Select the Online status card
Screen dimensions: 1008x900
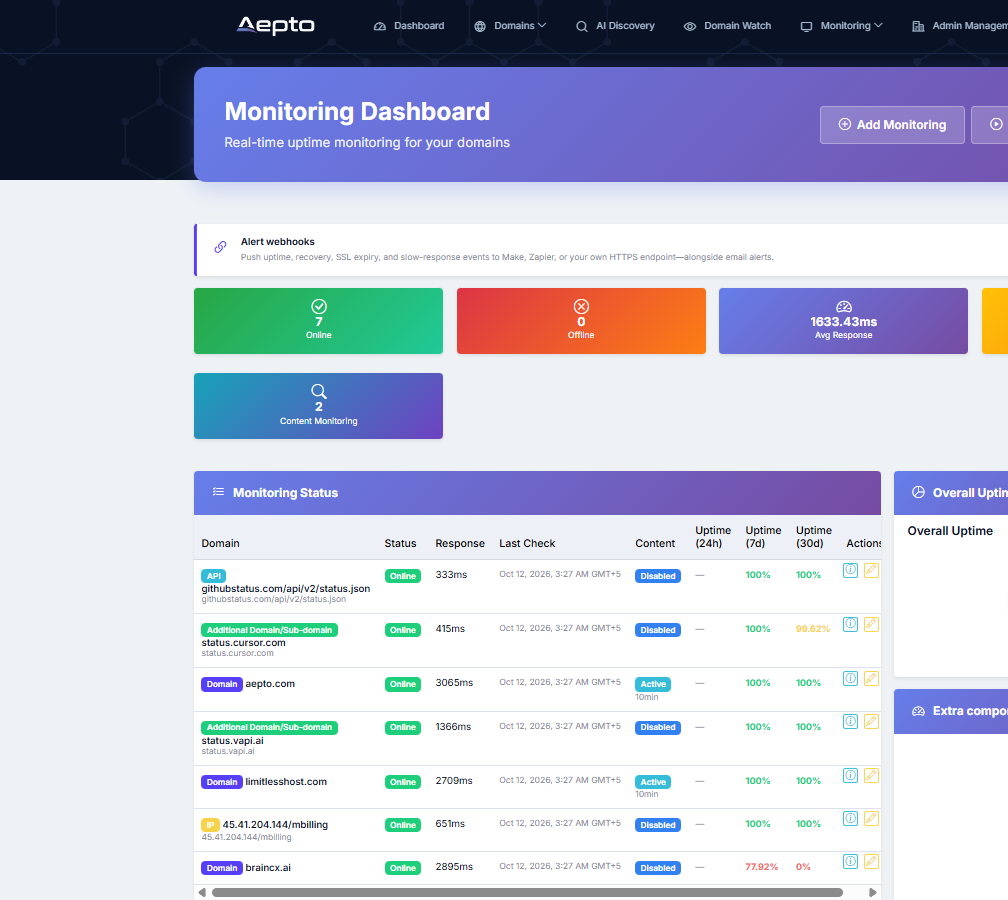tap(318, 321)
